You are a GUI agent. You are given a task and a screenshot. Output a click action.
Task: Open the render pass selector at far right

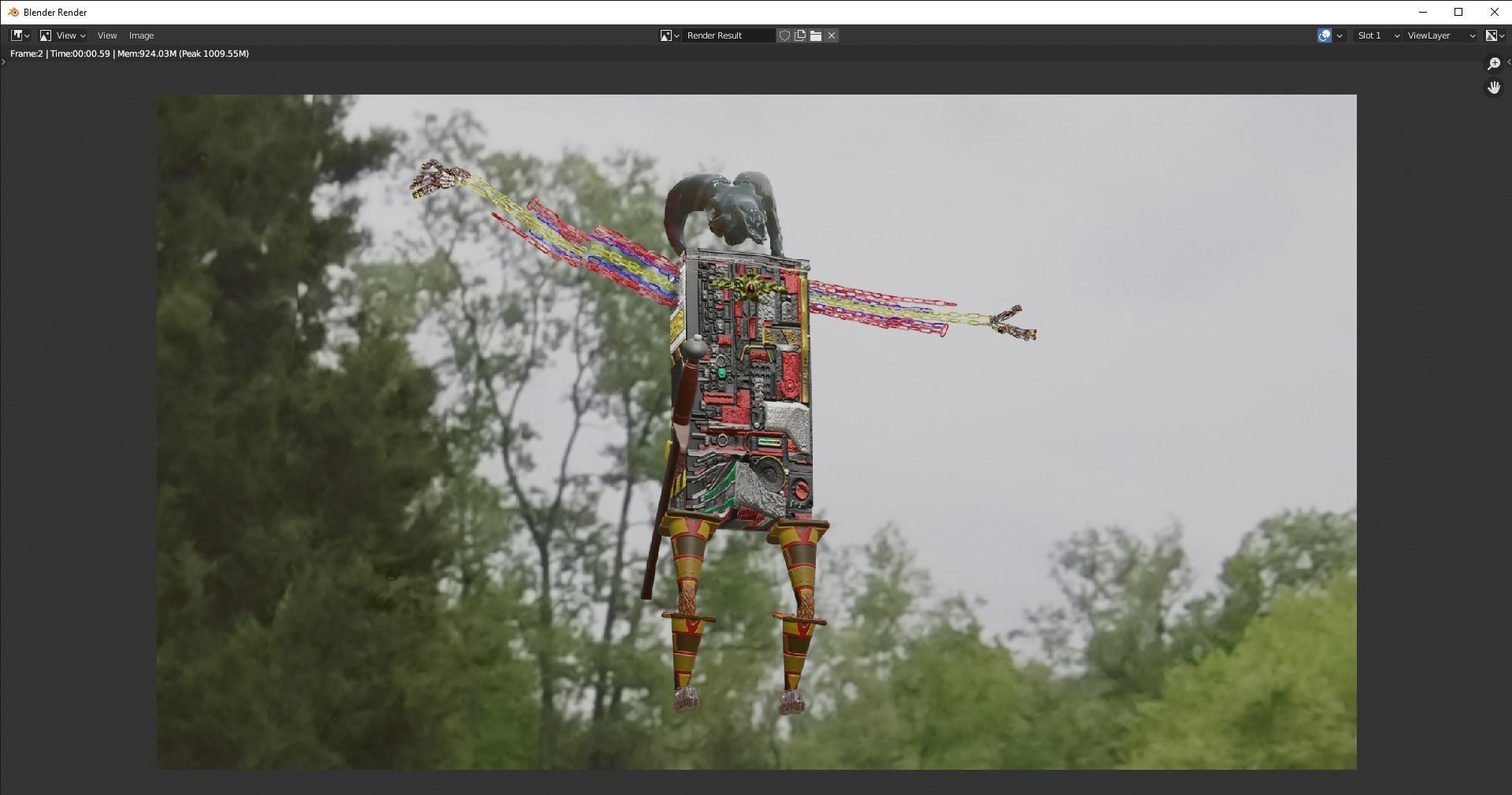(x=1495, y=35)
